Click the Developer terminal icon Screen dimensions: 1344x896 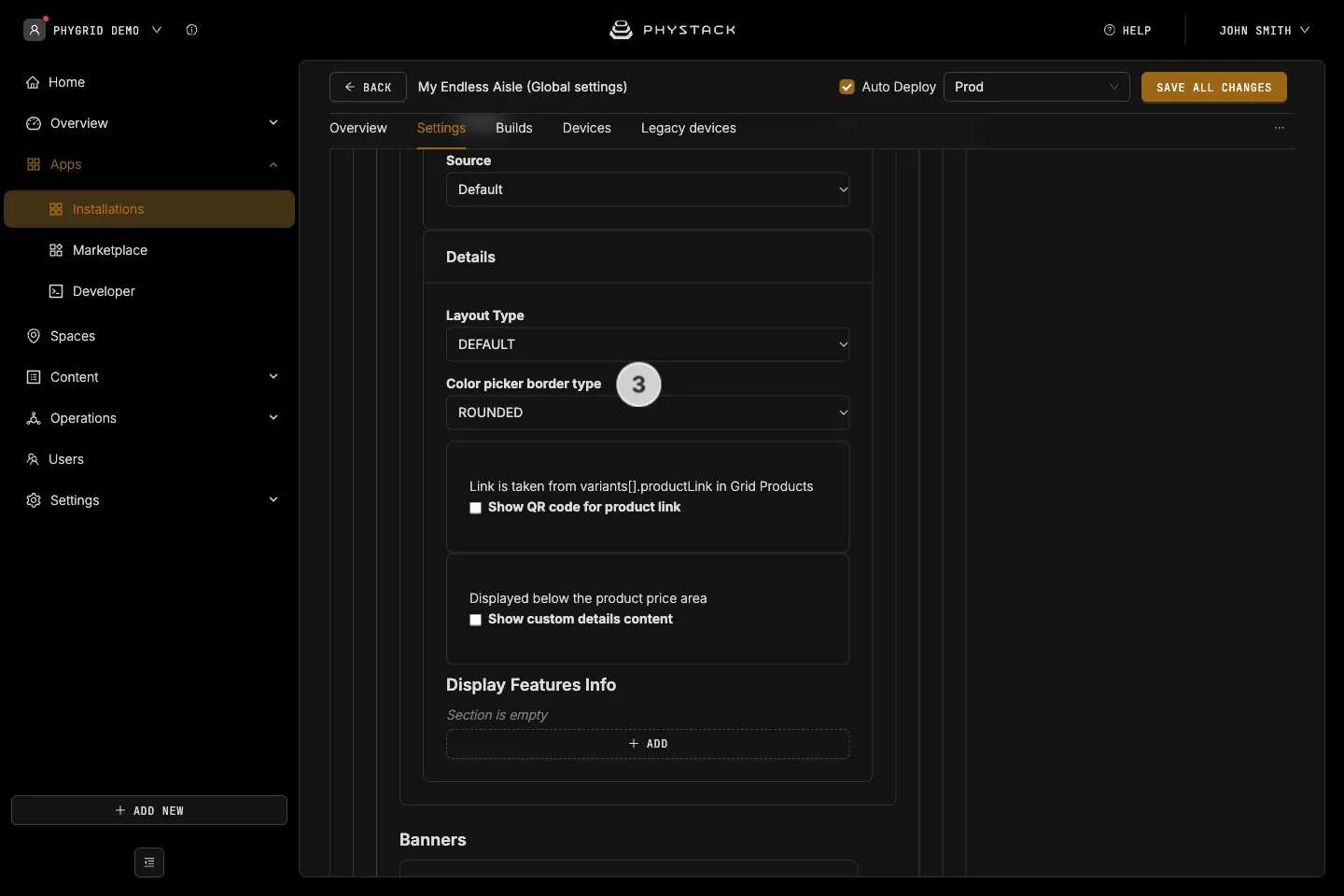pyautogui.click(x=56, y=291)
